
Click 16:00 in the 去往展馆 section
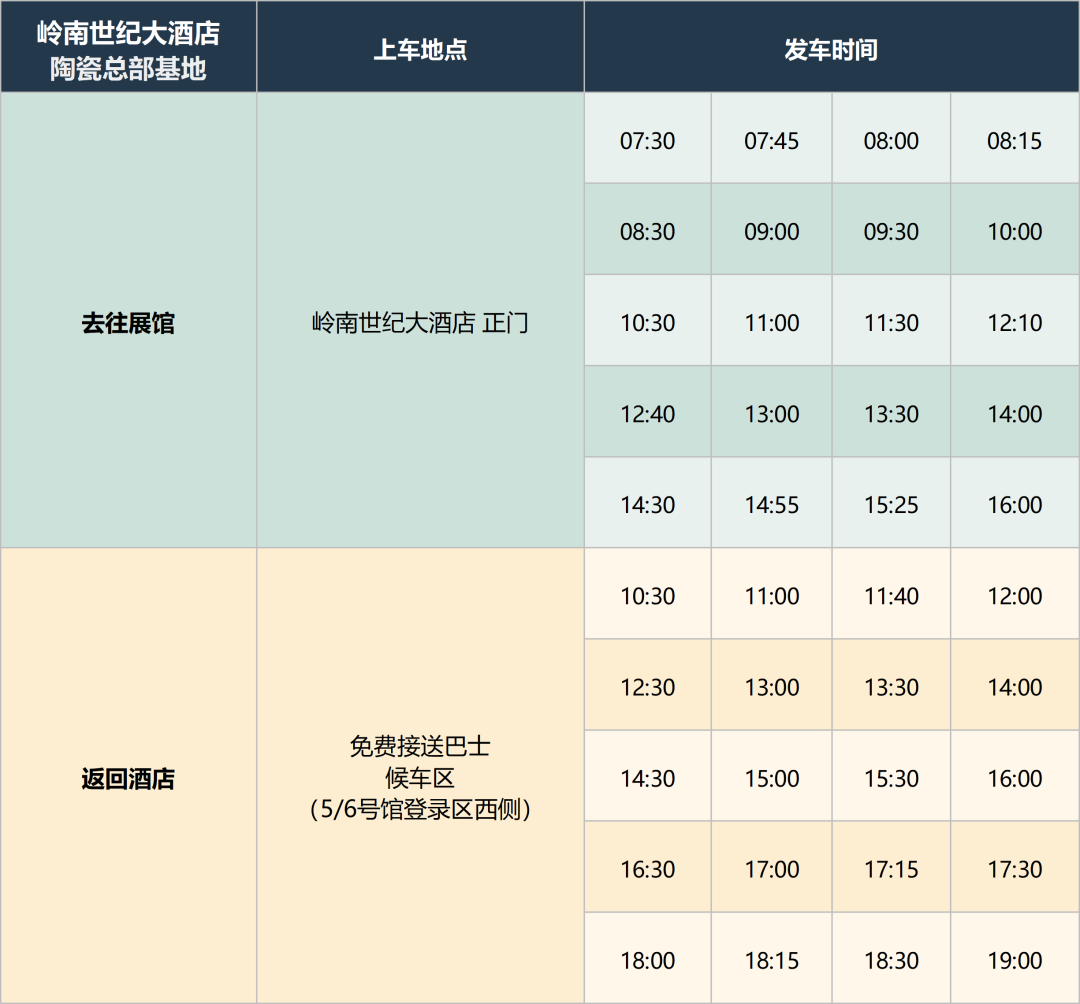pyautogui.click(x=1015, y=502)
